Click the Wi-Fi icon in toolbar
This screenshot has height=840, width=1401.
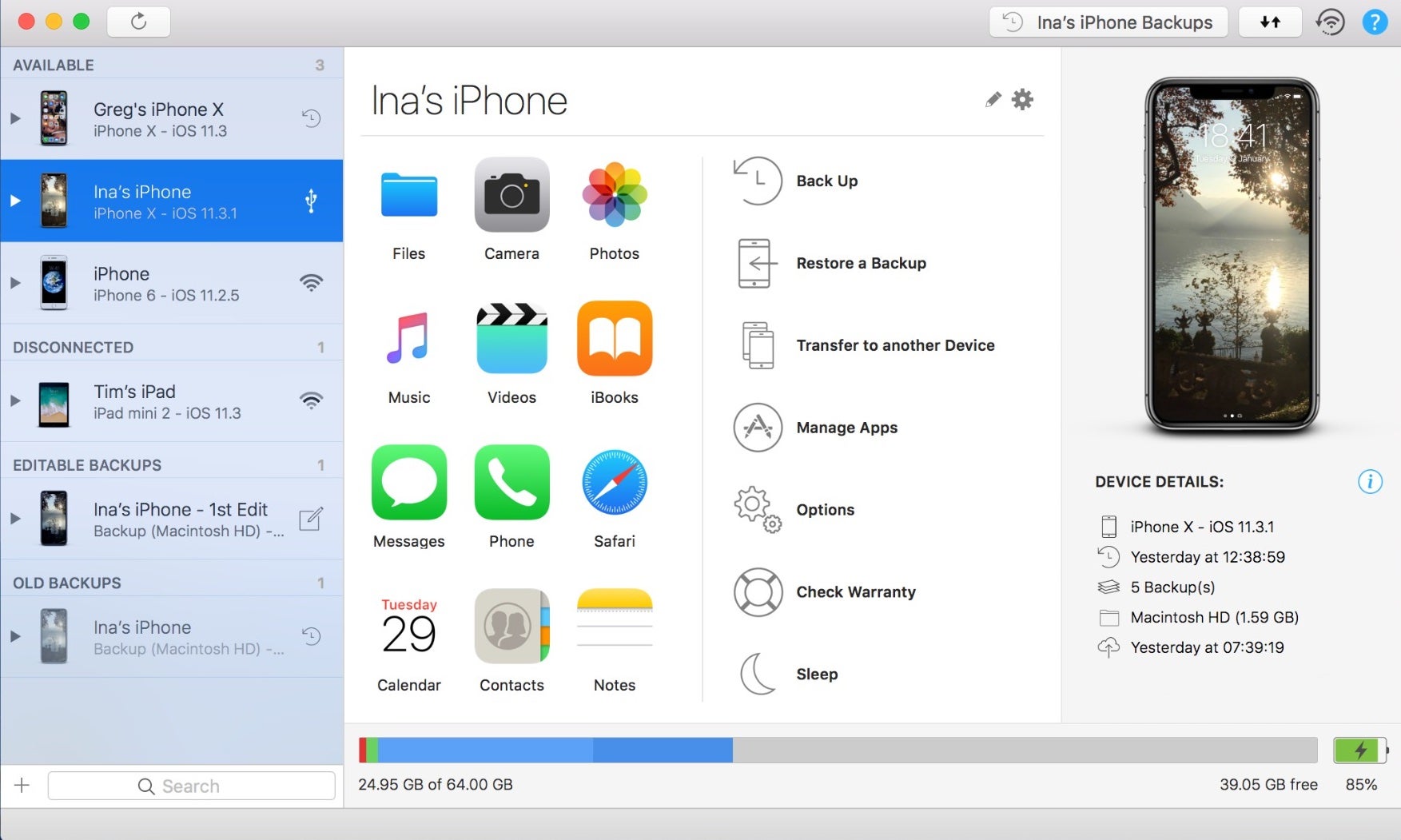tap(1331, 22)
